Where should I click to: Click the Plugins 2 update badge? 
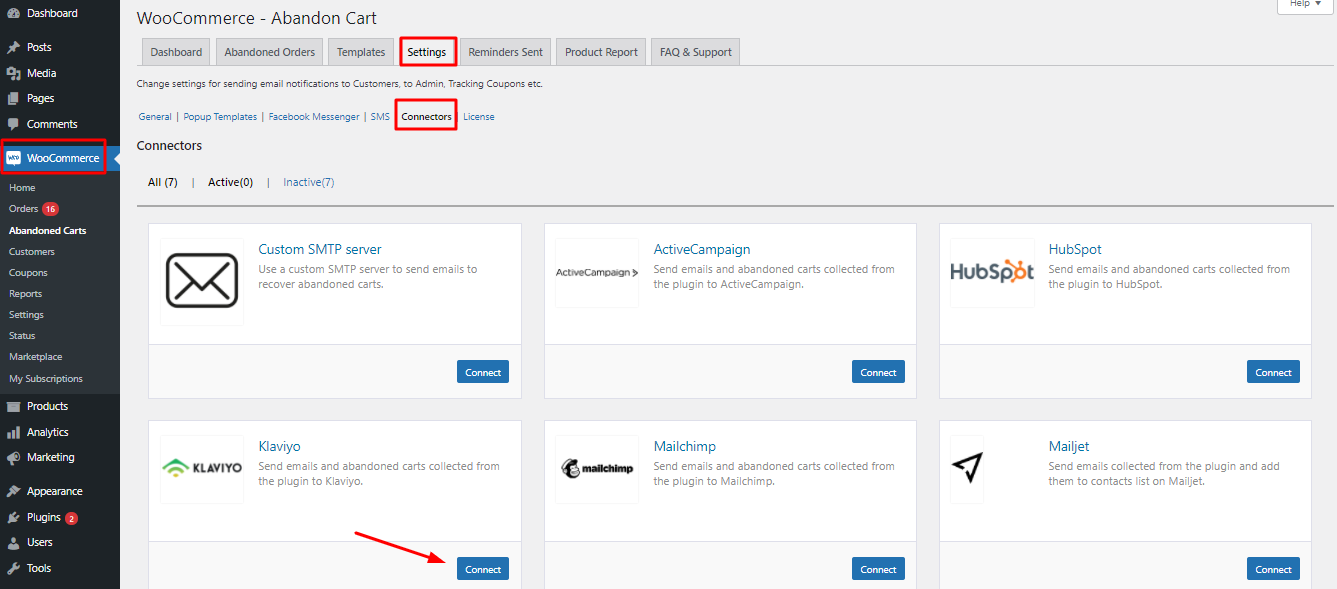71,518
